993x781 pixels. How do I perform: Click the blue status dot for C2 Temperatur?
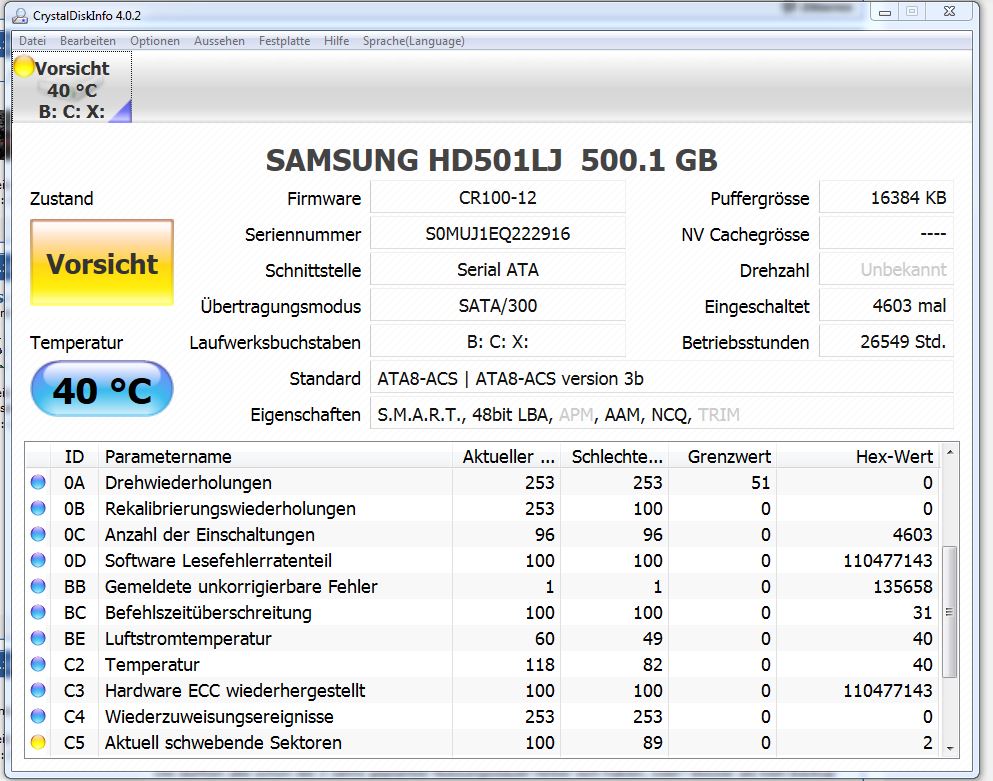pos(38,664)
